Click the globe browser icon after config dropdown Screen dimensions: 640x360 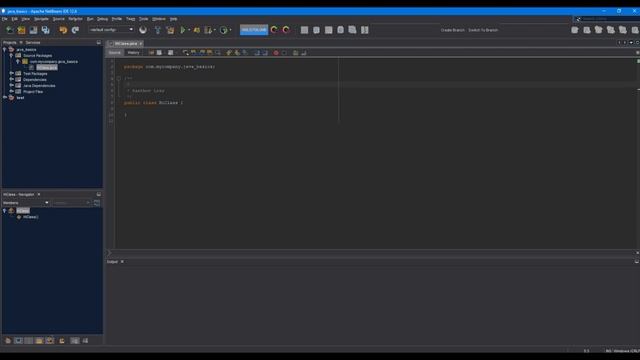tap(143, 30)
